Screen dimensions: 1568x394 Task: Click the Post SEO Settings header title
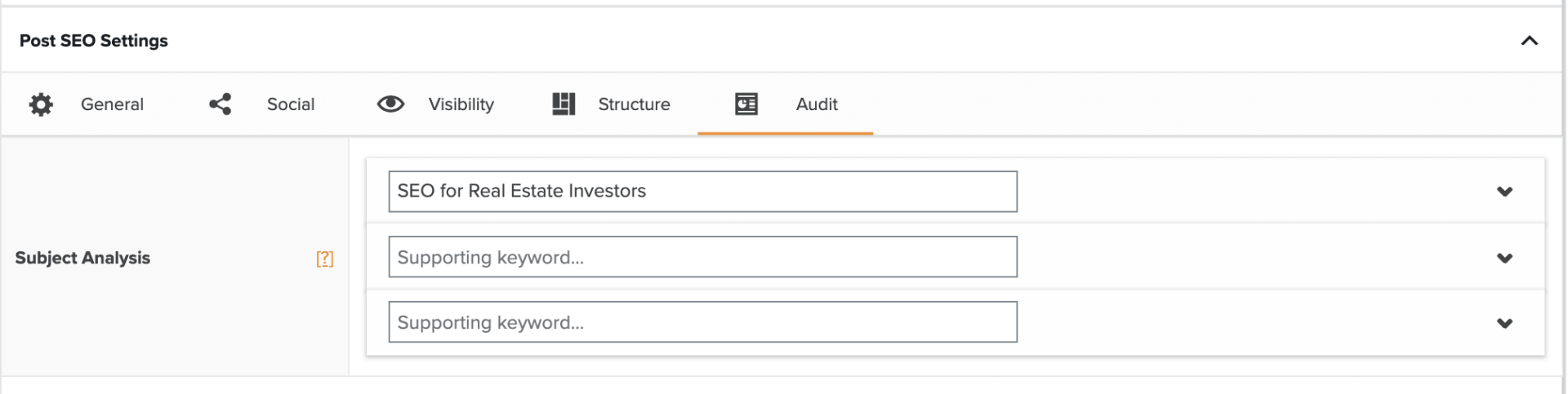pyautogui.click(x=94, y=41)
